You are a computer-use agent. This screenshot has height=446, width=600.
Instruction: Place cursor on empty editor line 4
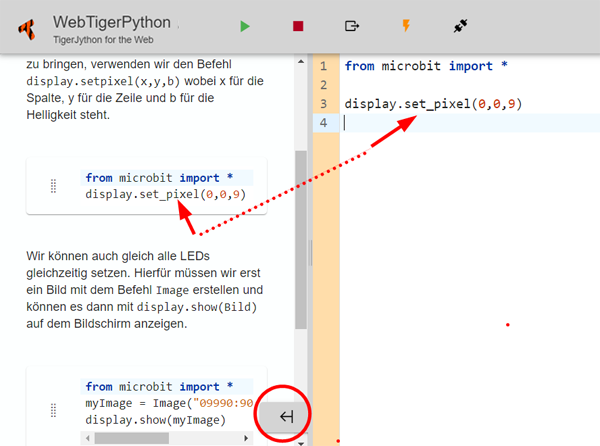tap(470, 123)
